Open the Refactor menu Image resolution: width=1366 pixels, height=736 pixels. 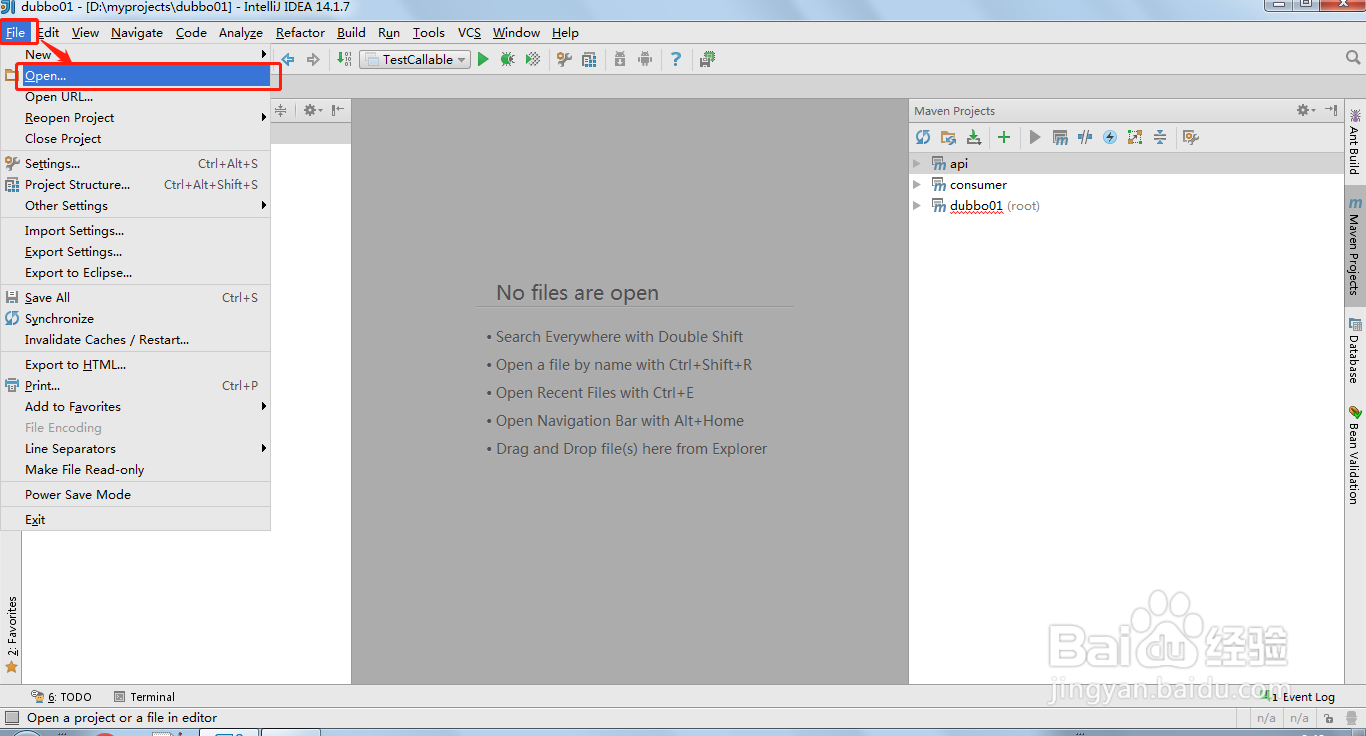tap(300, 33)
